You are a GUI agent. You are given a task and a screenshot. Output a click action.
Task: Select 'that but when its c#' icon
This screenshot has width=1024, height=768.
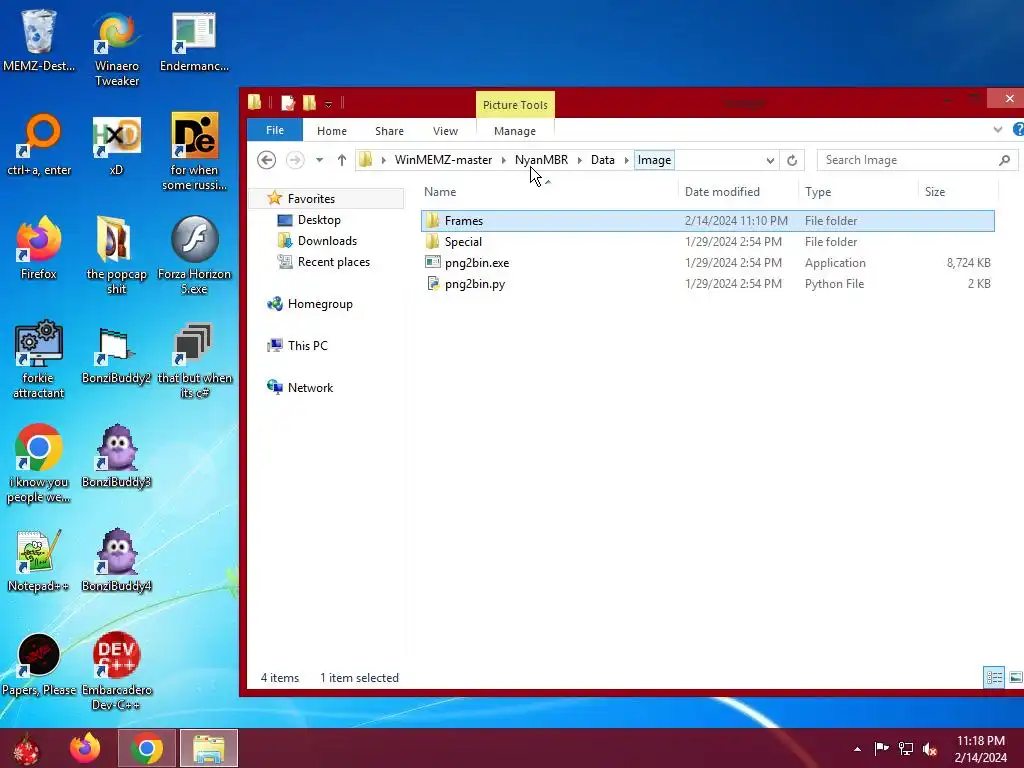pyautogui.click(x=194, y=360)
